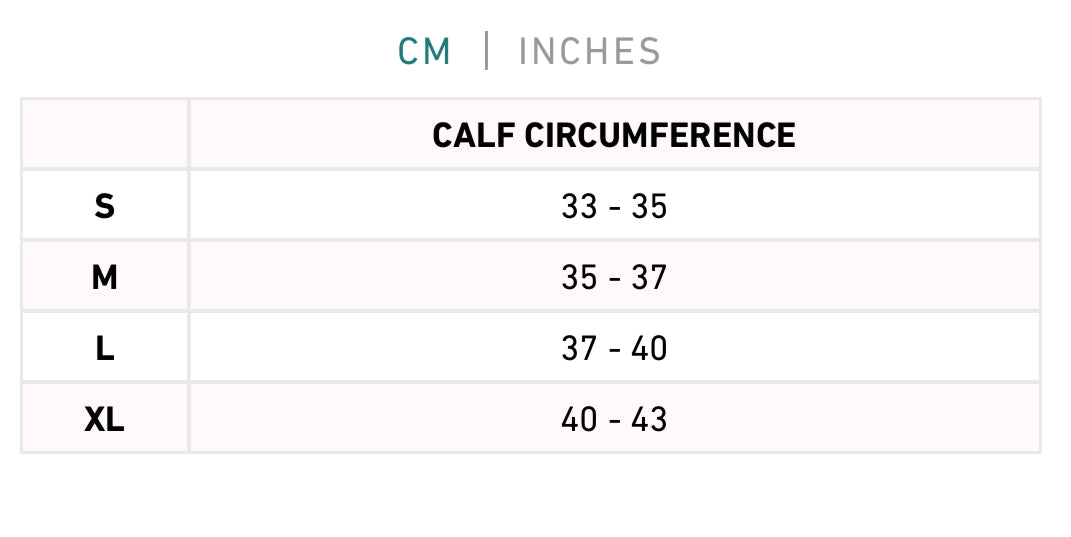The image size is (1071, 537).
Task: Click the 33 - 35 measurement cell
Action: [614, 206]
